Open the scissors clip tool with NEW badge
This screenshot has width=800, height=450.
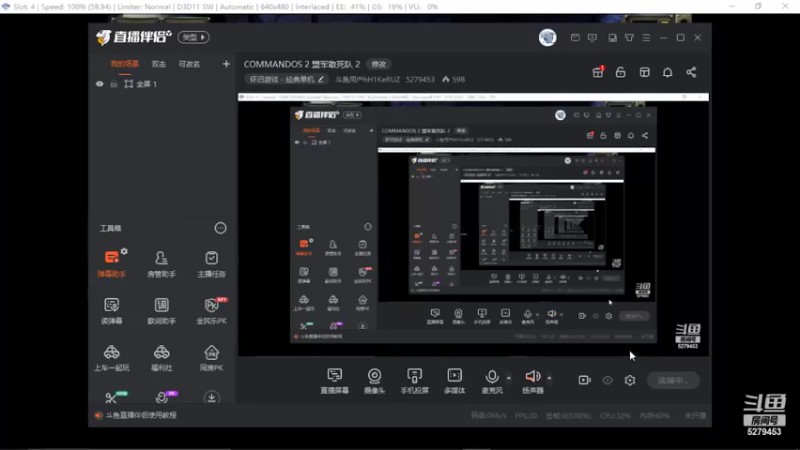pos(113,397)
